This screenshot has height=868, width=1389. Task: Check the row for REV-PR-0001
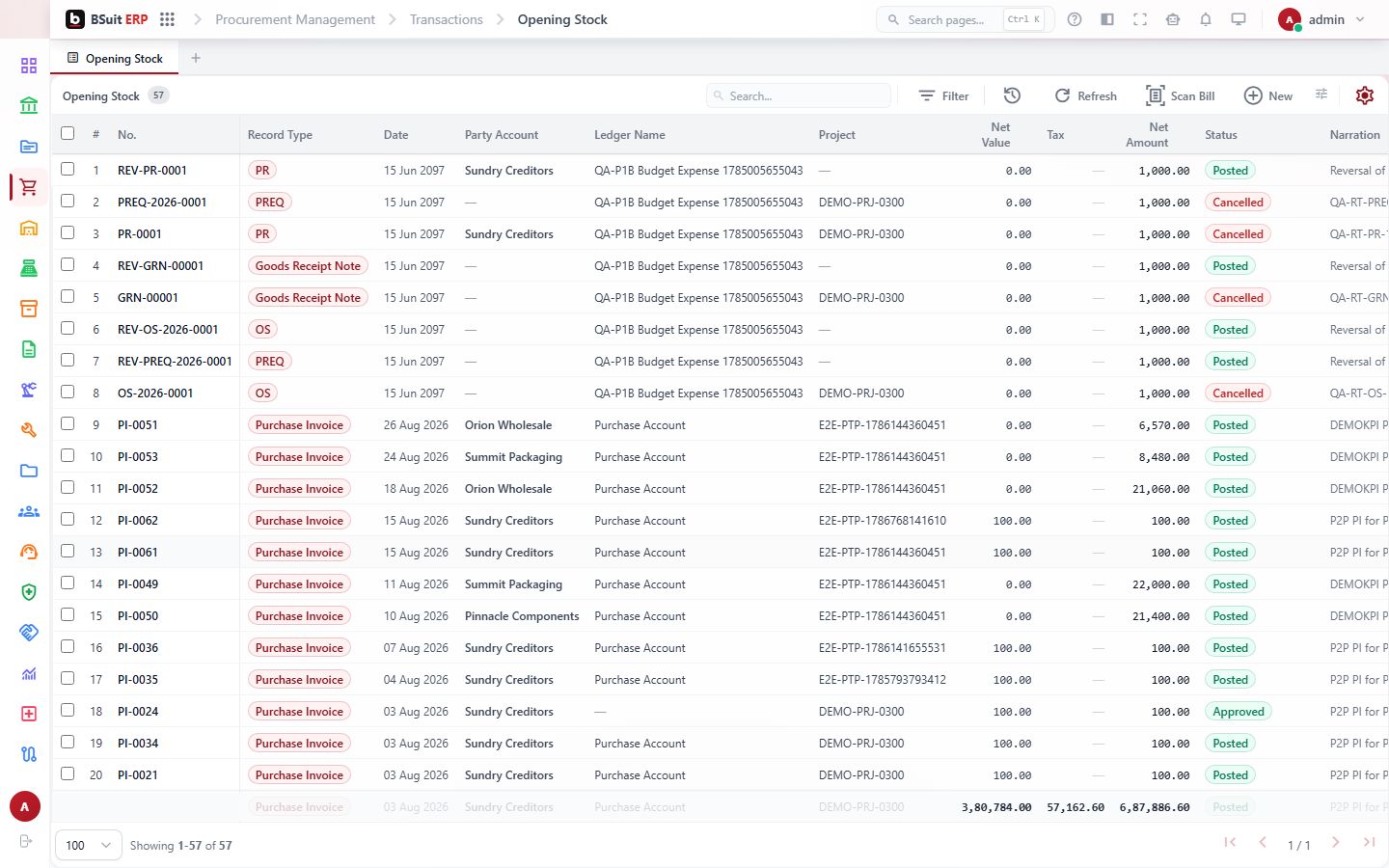point(68,169)
